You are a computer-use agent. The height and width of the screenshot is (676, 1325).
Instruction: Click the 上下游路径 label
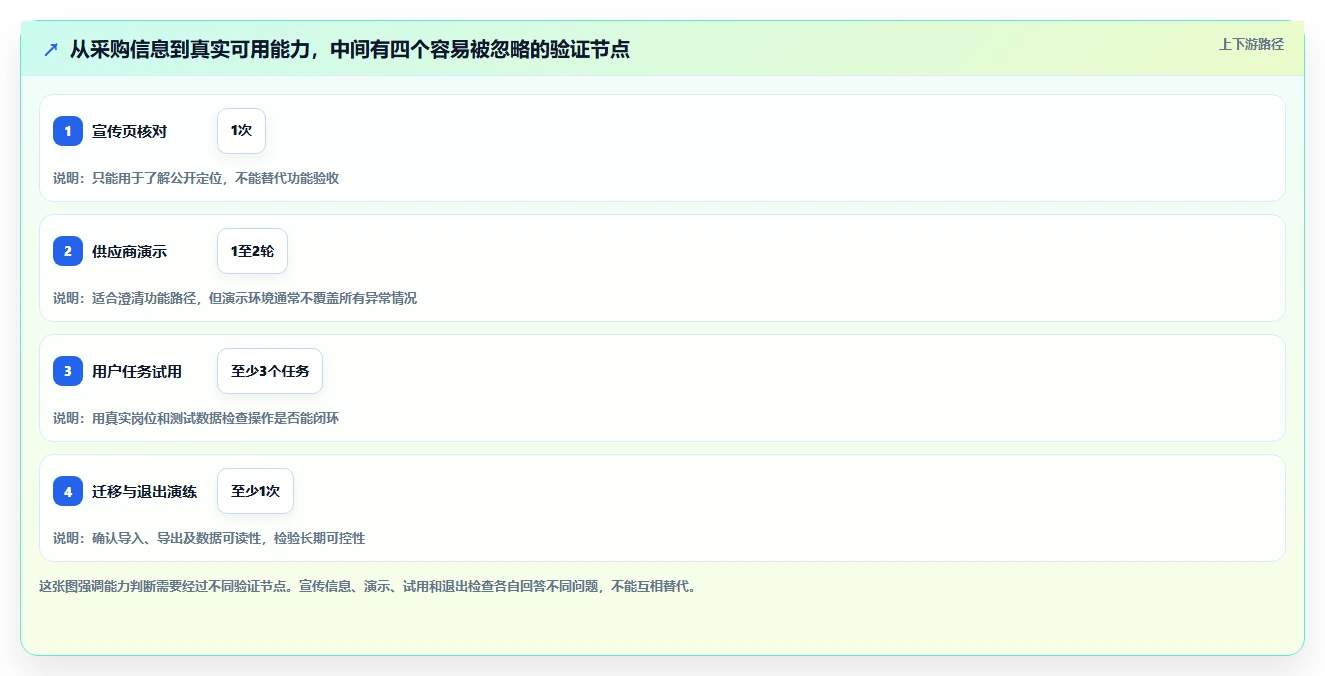tap(1251, 44)
